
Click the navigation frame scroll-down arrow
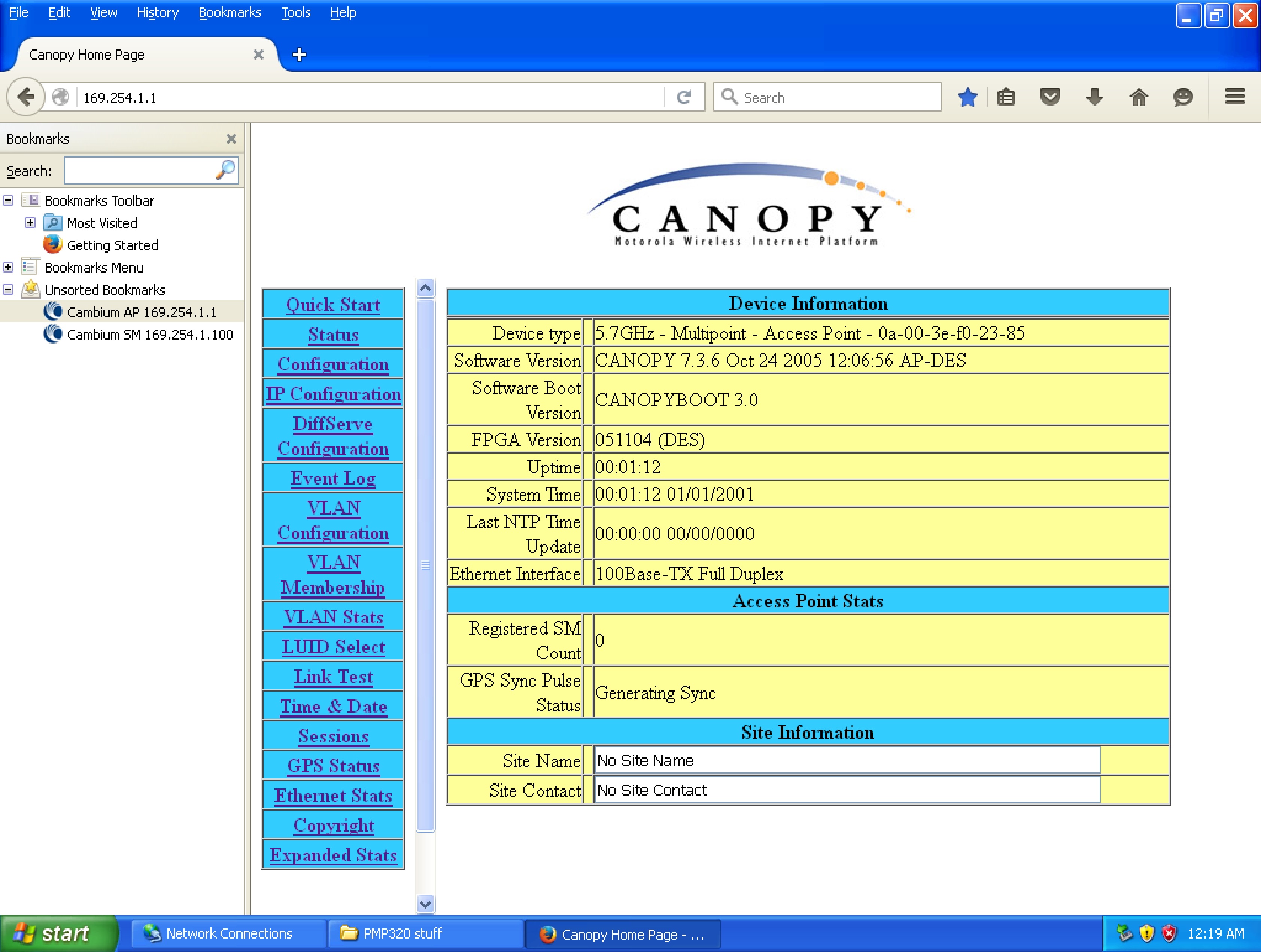425,904
